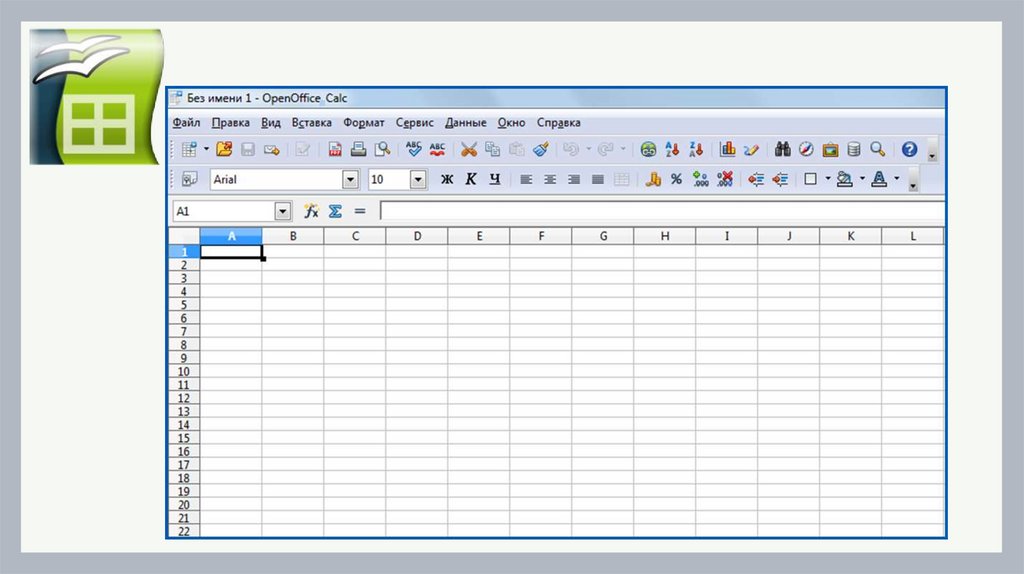Open the Page Preview icon

pyautogui.click(x=382, y=150)
